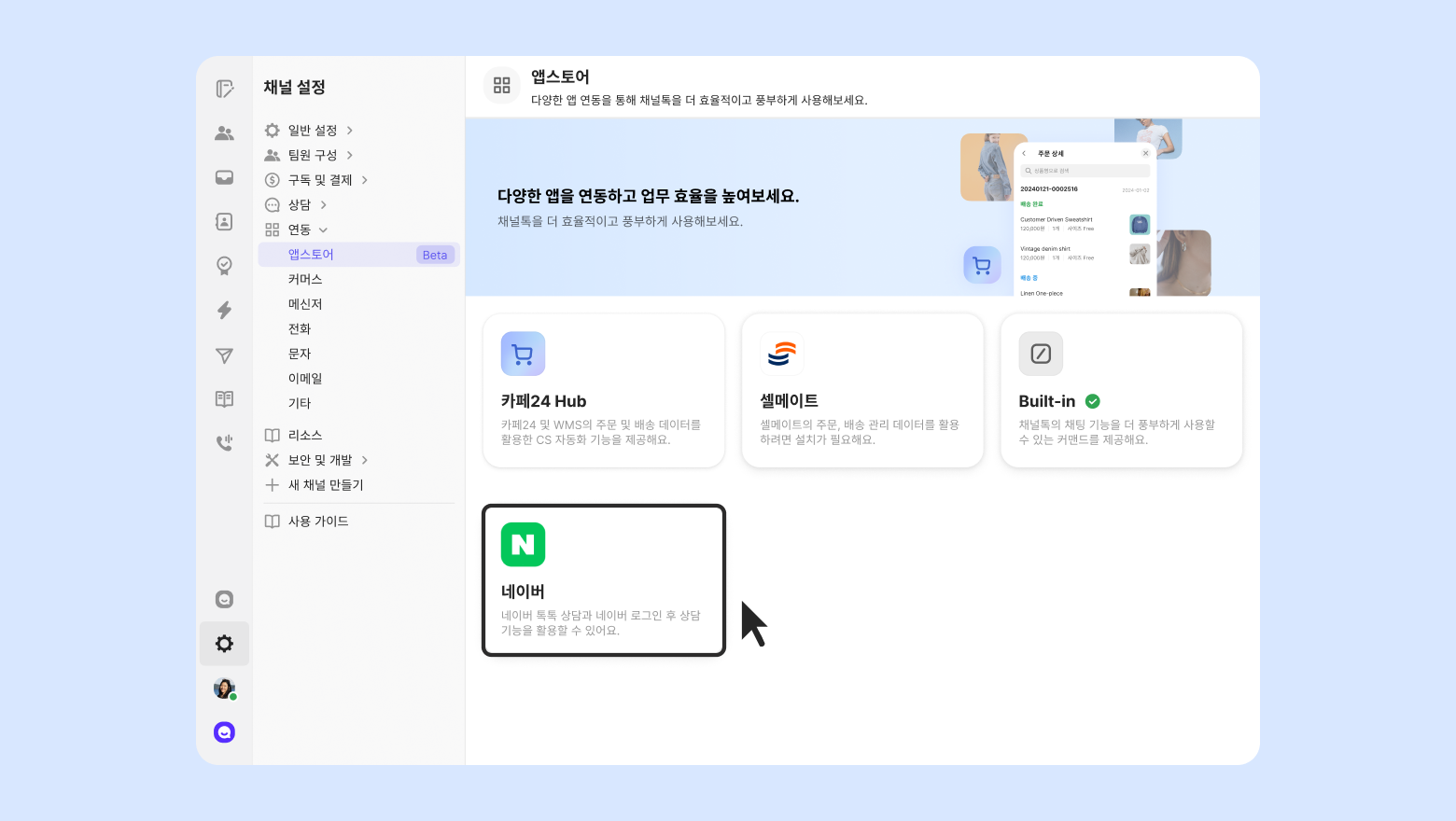The width and height of the screenshot is (1456, 821).
Task: Click the wrench icon beside 보안 및 개발
Action: 273,460
